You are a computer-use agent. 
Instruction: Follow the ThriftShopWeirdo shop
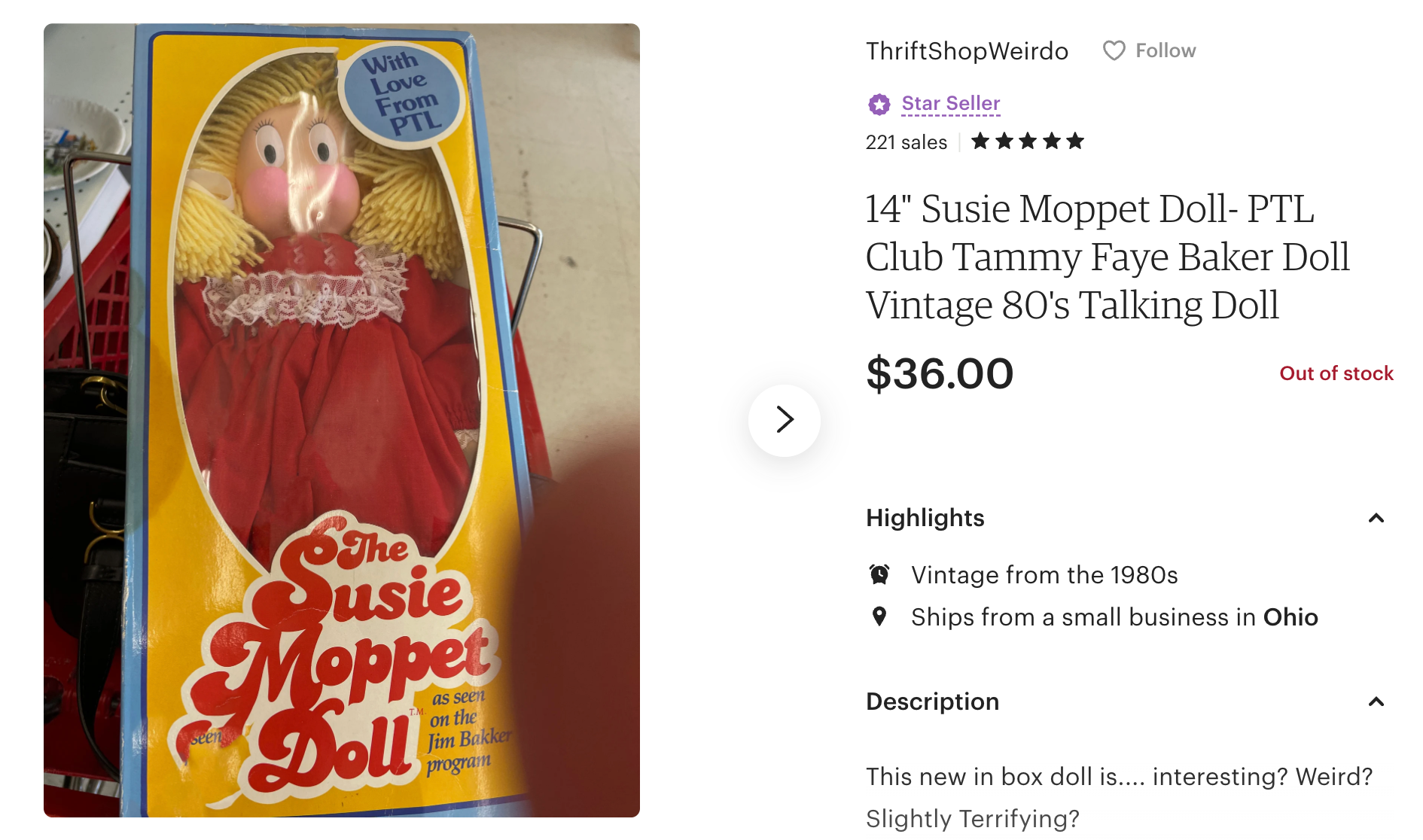tap(1150, 50)
